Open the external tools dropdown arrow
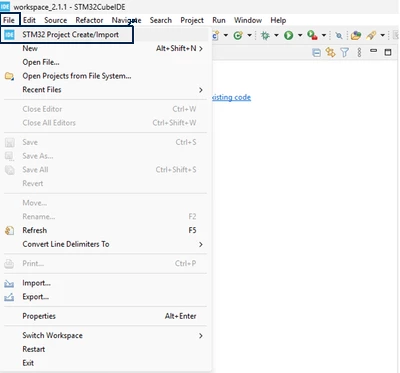400x373 pixels. click(324, 35)
